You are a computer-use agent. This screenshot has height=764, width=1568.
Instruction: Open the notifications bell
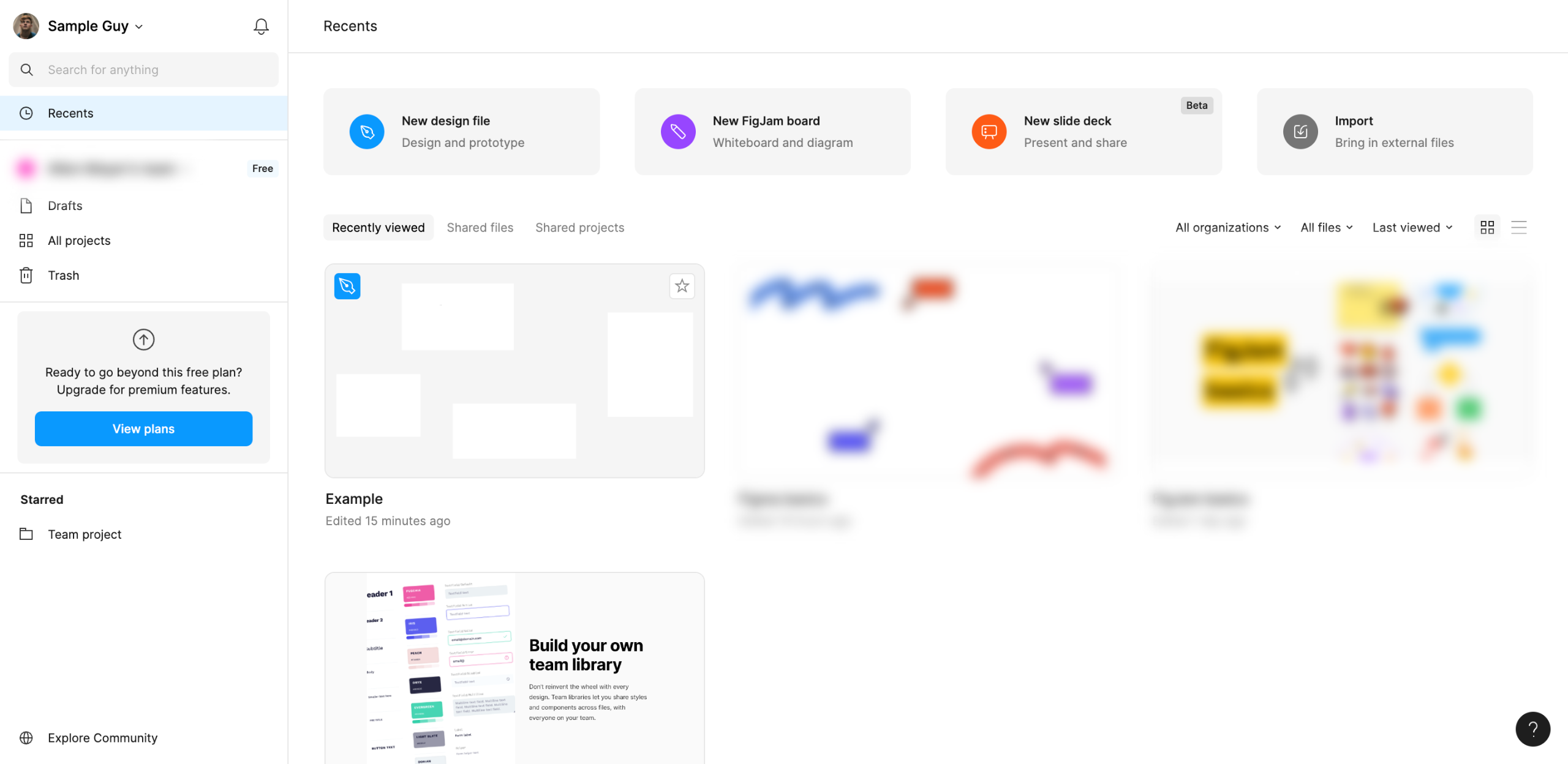click(261, 26)
